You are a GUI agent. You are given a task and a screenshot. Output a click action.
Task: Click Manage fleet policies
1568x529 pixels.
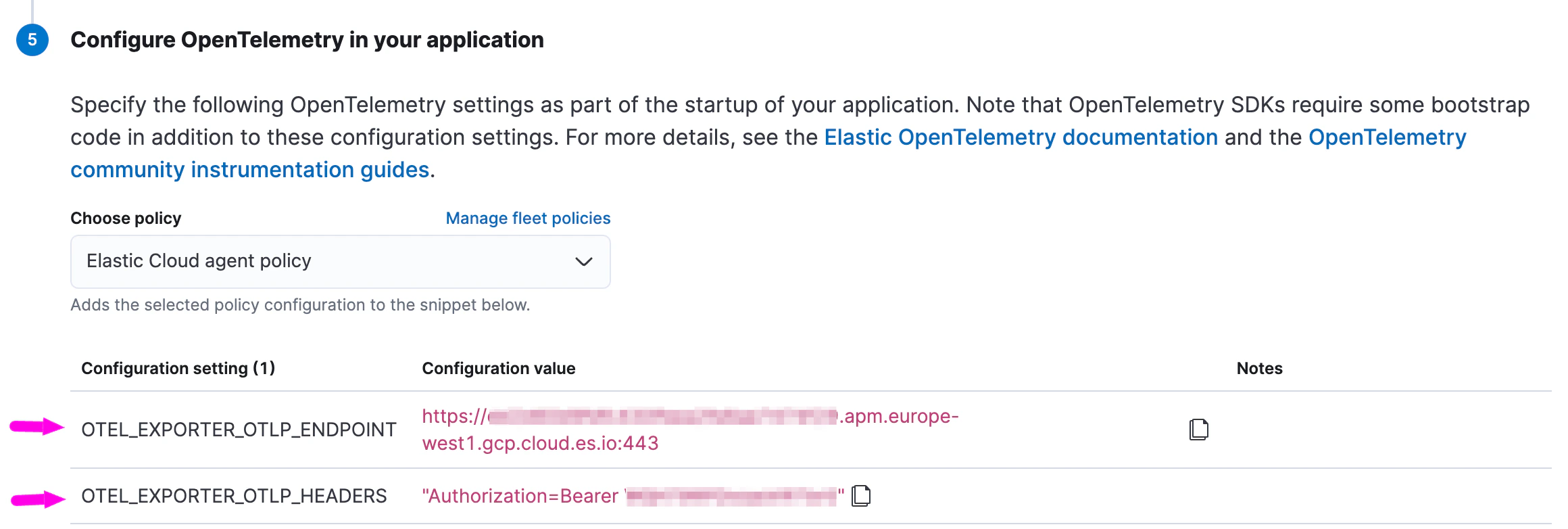tap(527, 218)
